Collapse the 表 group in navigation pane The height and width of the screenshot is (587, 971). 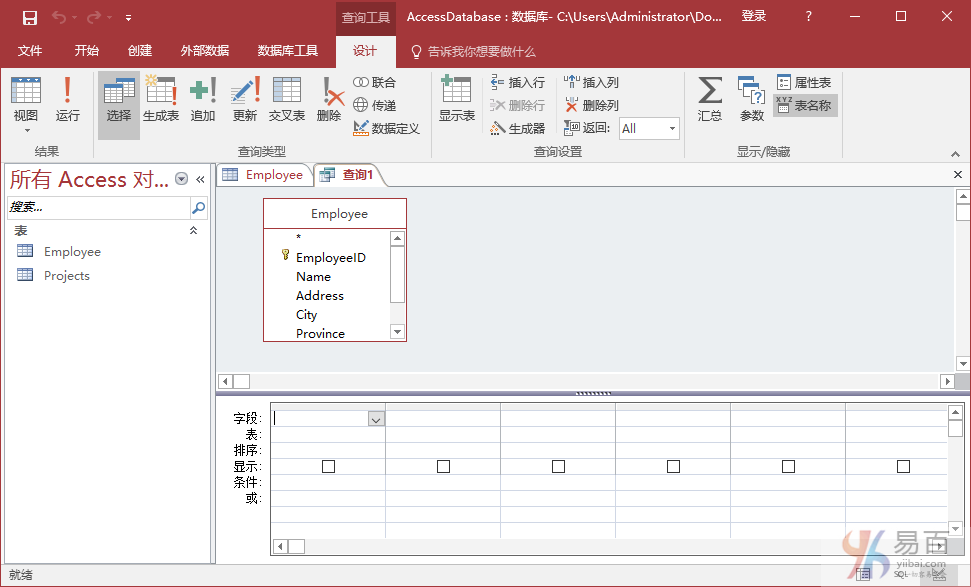(194, 231)
